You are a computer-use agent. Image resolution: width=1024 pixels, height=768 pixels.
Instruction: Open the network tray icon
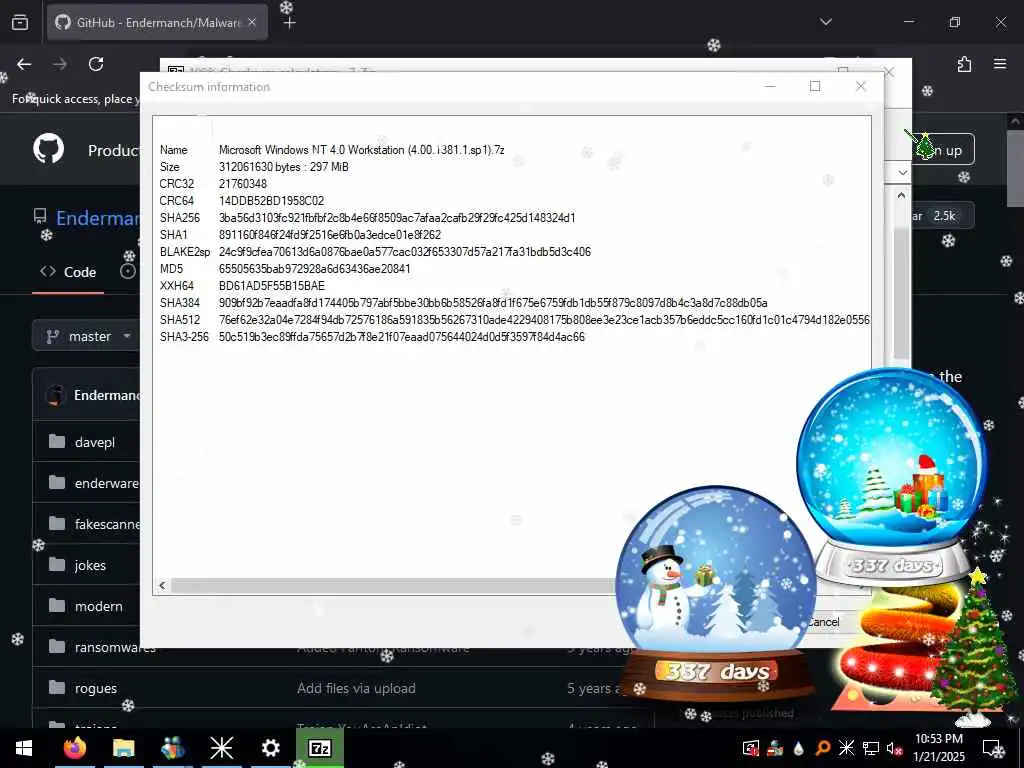871,748
